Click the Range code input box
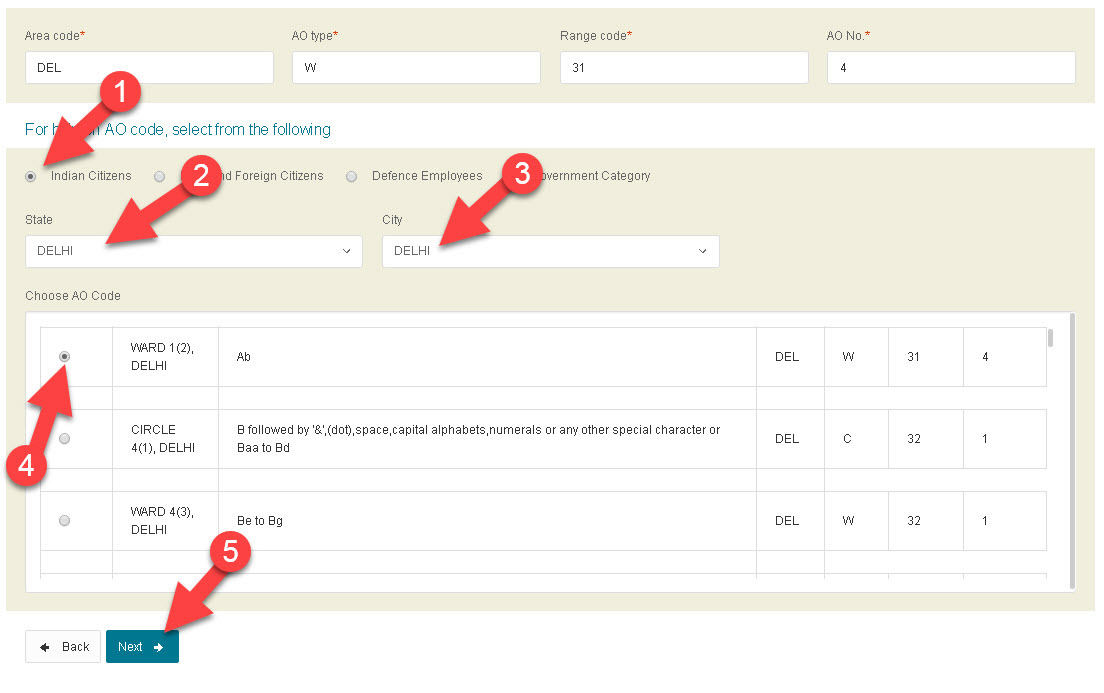This screenshot has height=693, width=1104. point(684,68)
